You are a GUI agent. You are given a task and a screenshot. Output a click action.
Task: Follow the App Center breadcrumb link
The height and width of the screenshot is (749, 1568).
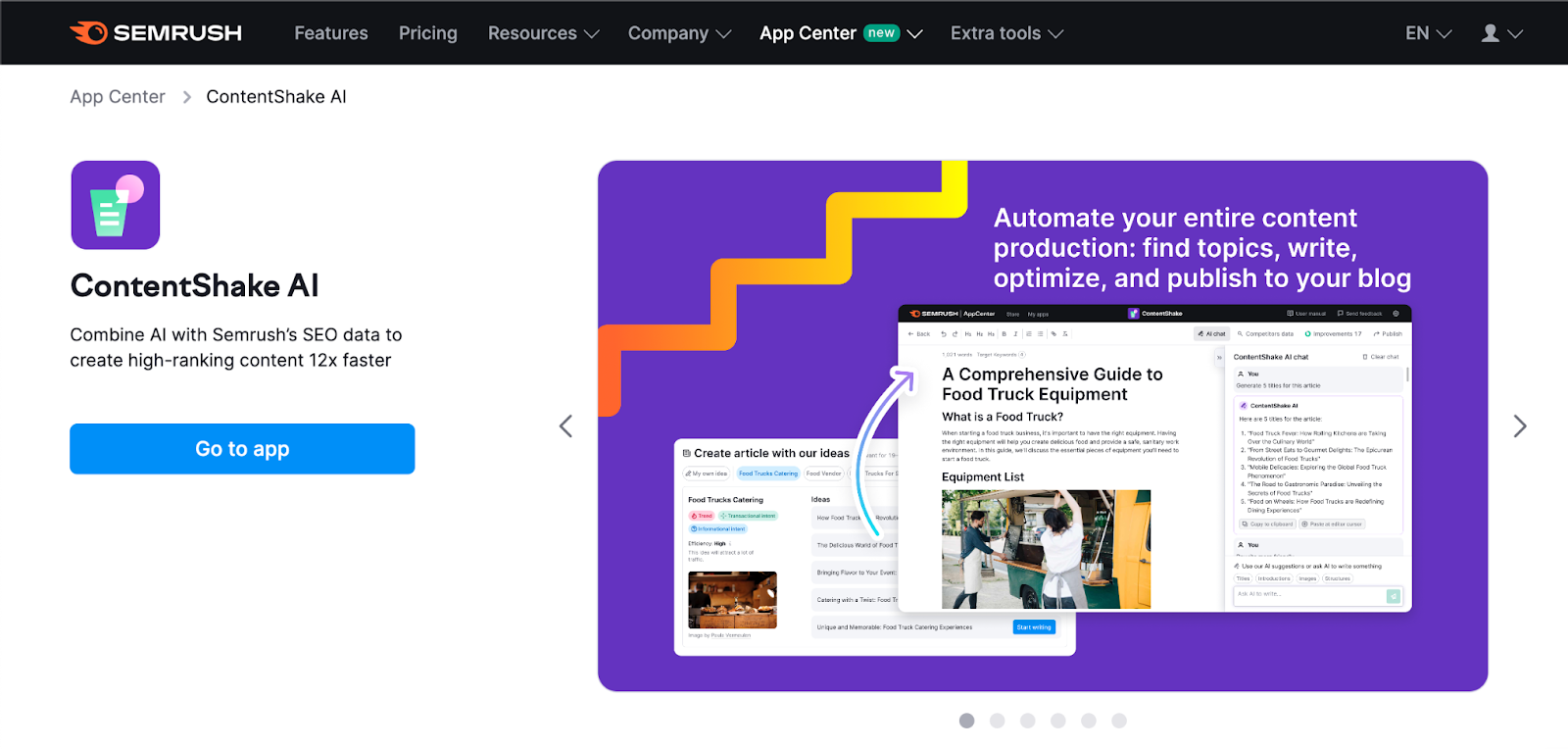118,97
